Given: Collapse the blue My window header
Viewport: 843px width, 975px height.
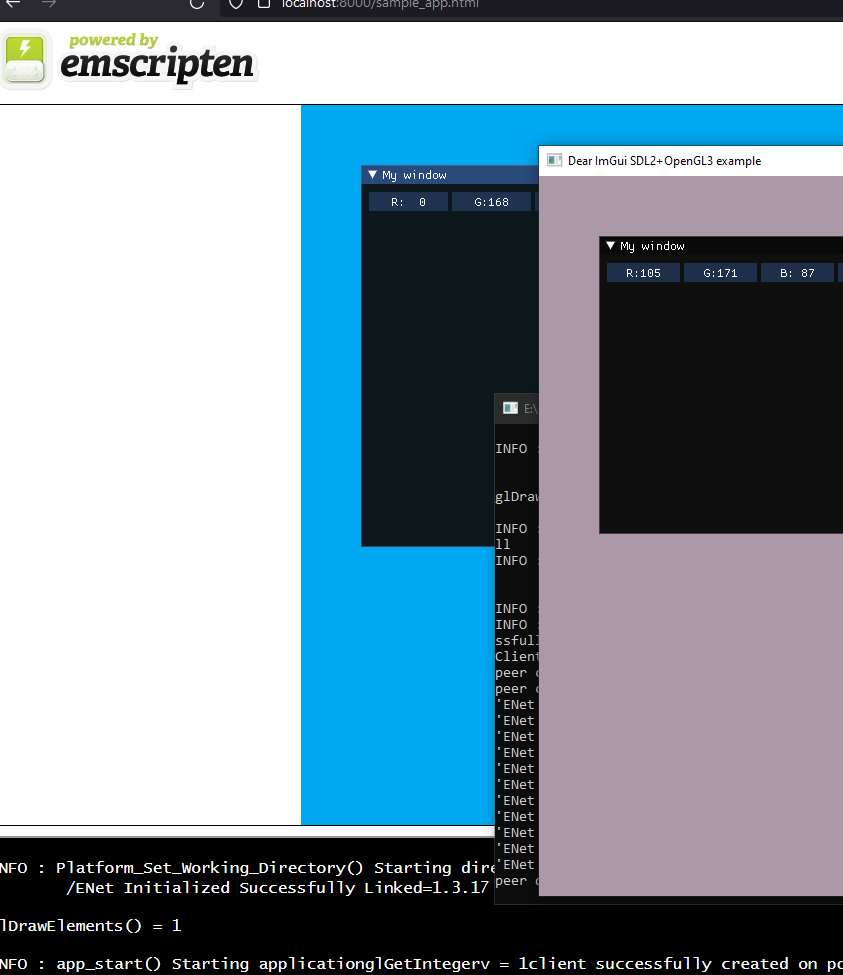Looking at the screenshot, I should coord(373,174).
